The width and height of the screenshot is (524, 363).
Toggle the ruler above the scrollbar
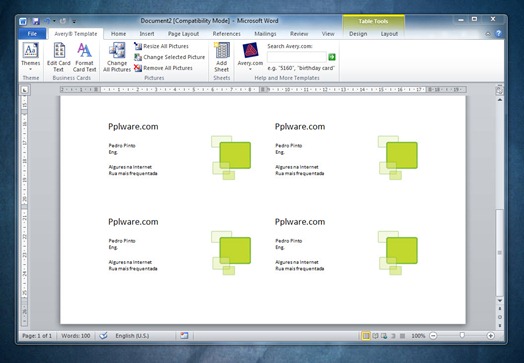499,90
